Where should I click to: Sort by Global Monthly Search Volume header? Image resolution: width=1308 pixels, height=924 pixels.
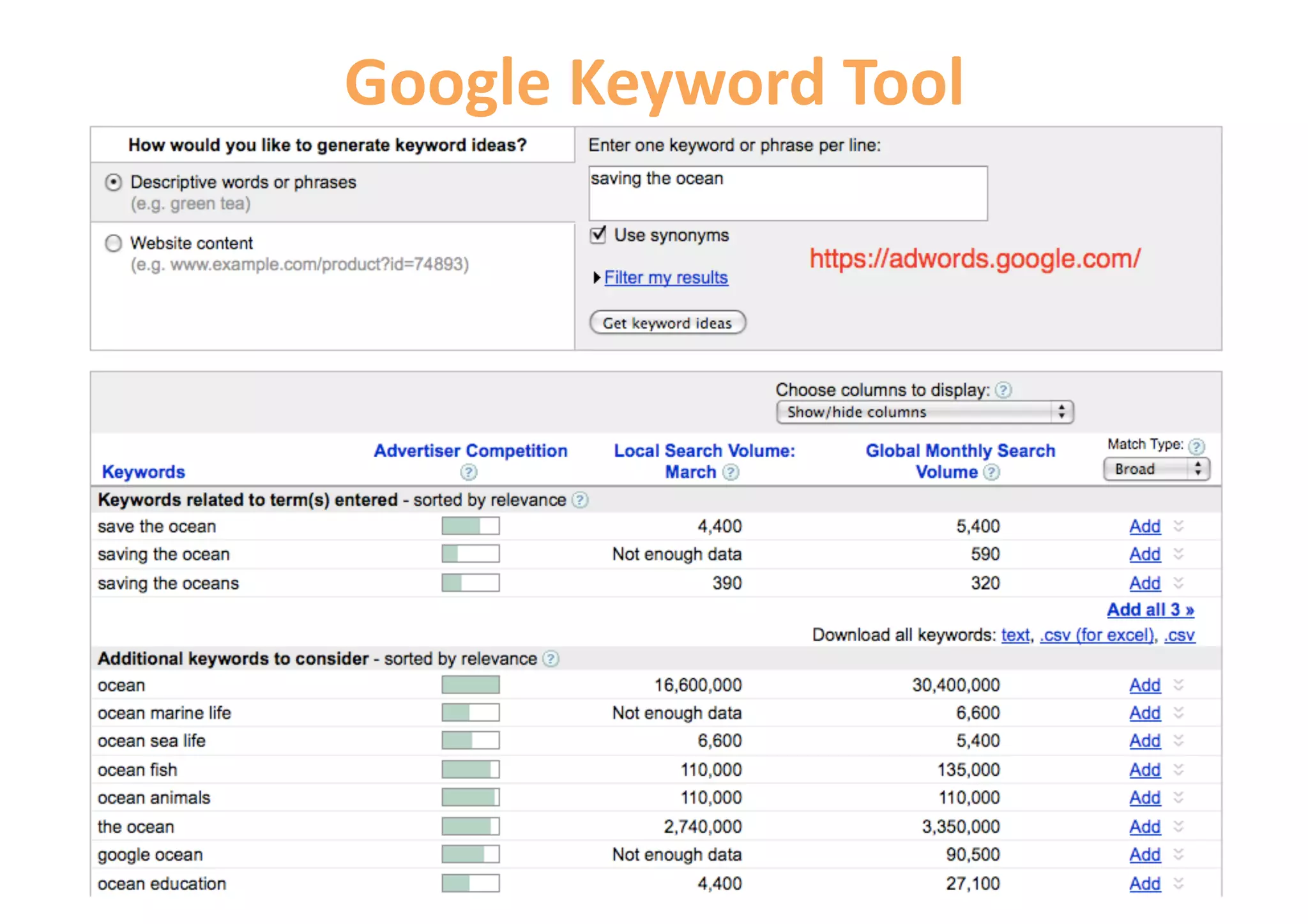[x=961, y=461]
